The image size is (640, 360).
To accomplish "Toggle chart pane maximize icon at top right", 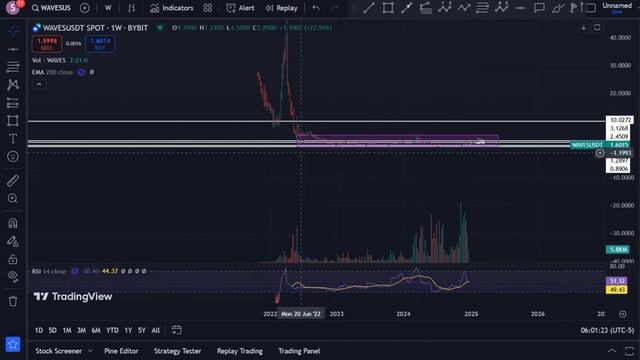I will (597, 27).
